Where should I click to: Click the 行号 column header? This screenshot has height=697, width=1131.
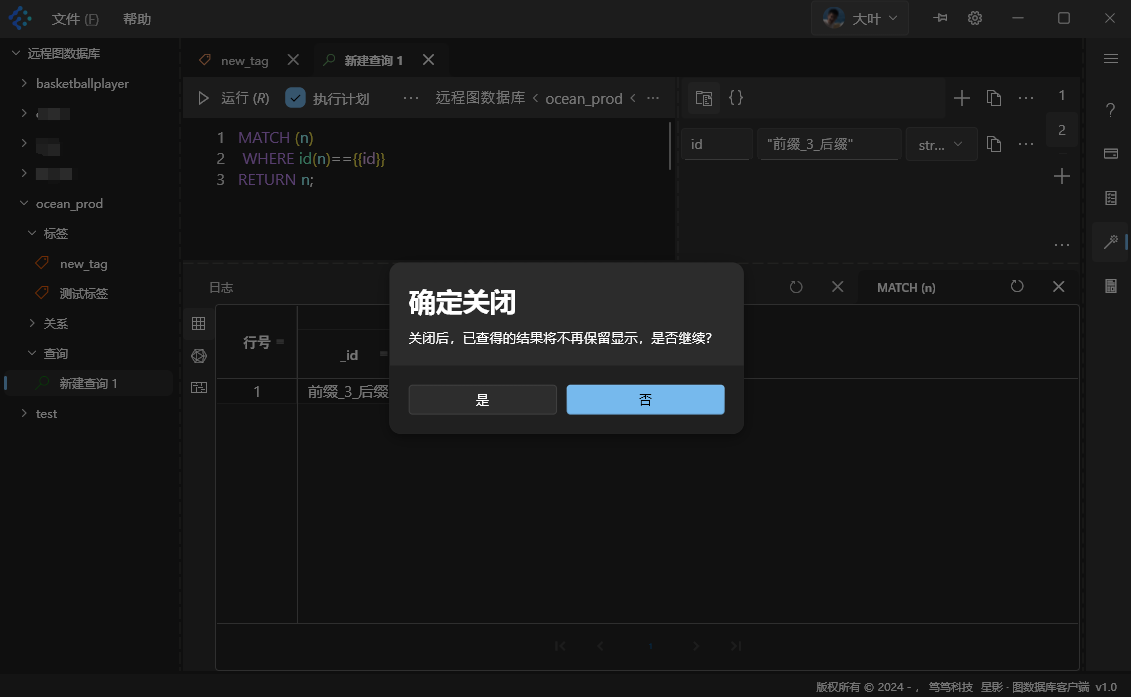(257, 342)
